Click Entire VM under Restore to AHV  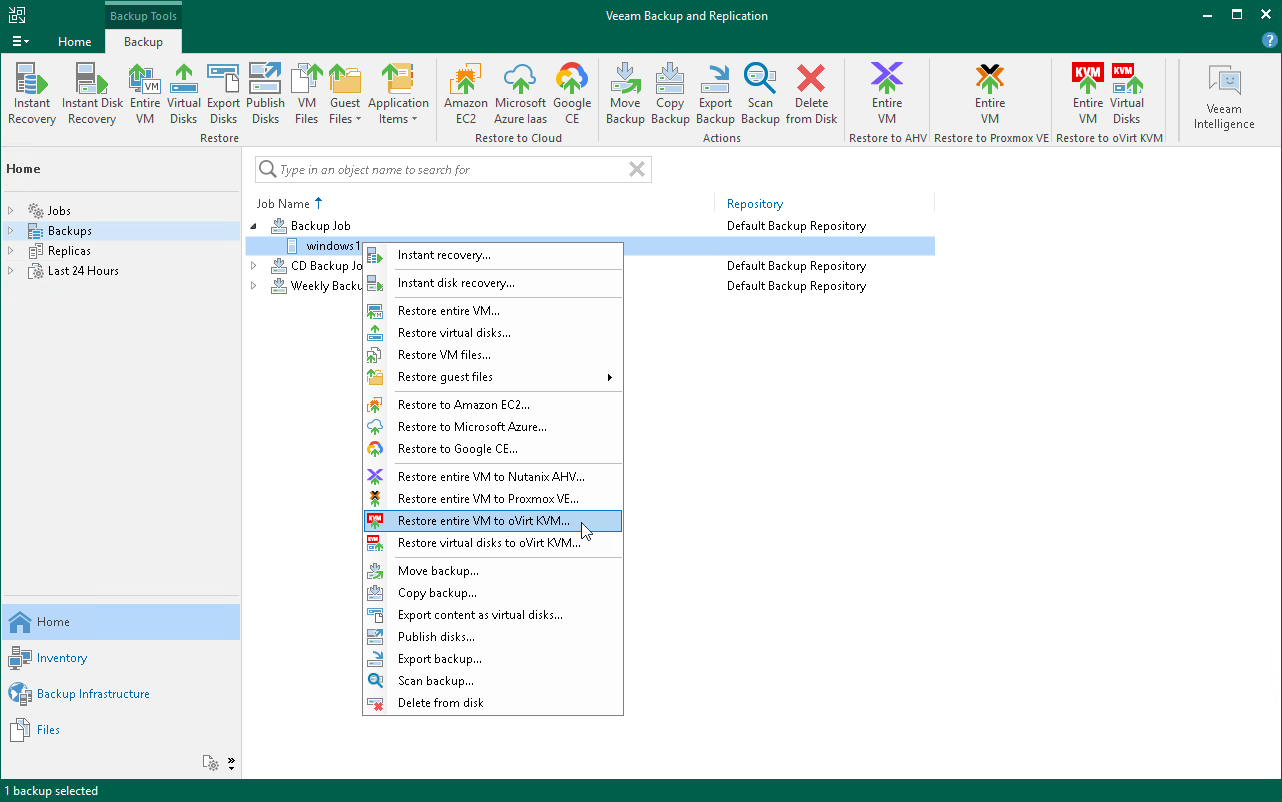click(887, 94)
